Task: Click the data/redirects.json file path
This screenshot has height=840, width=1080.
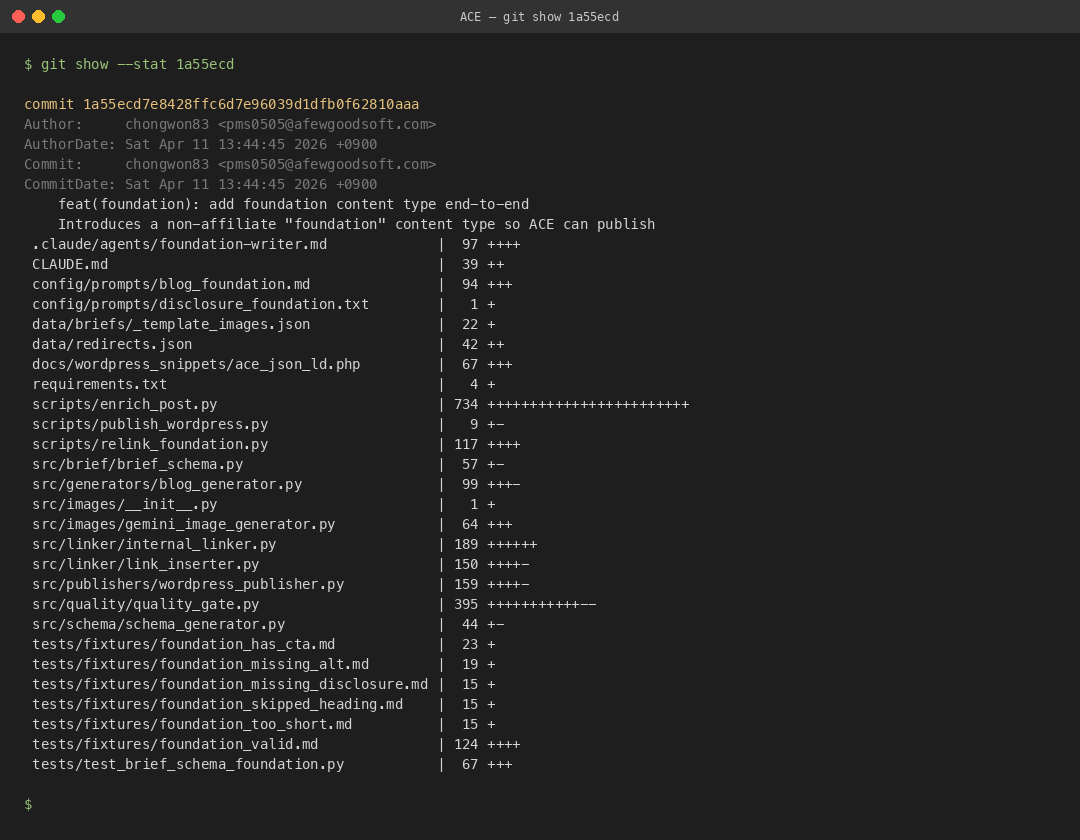Action: [112, 344]
